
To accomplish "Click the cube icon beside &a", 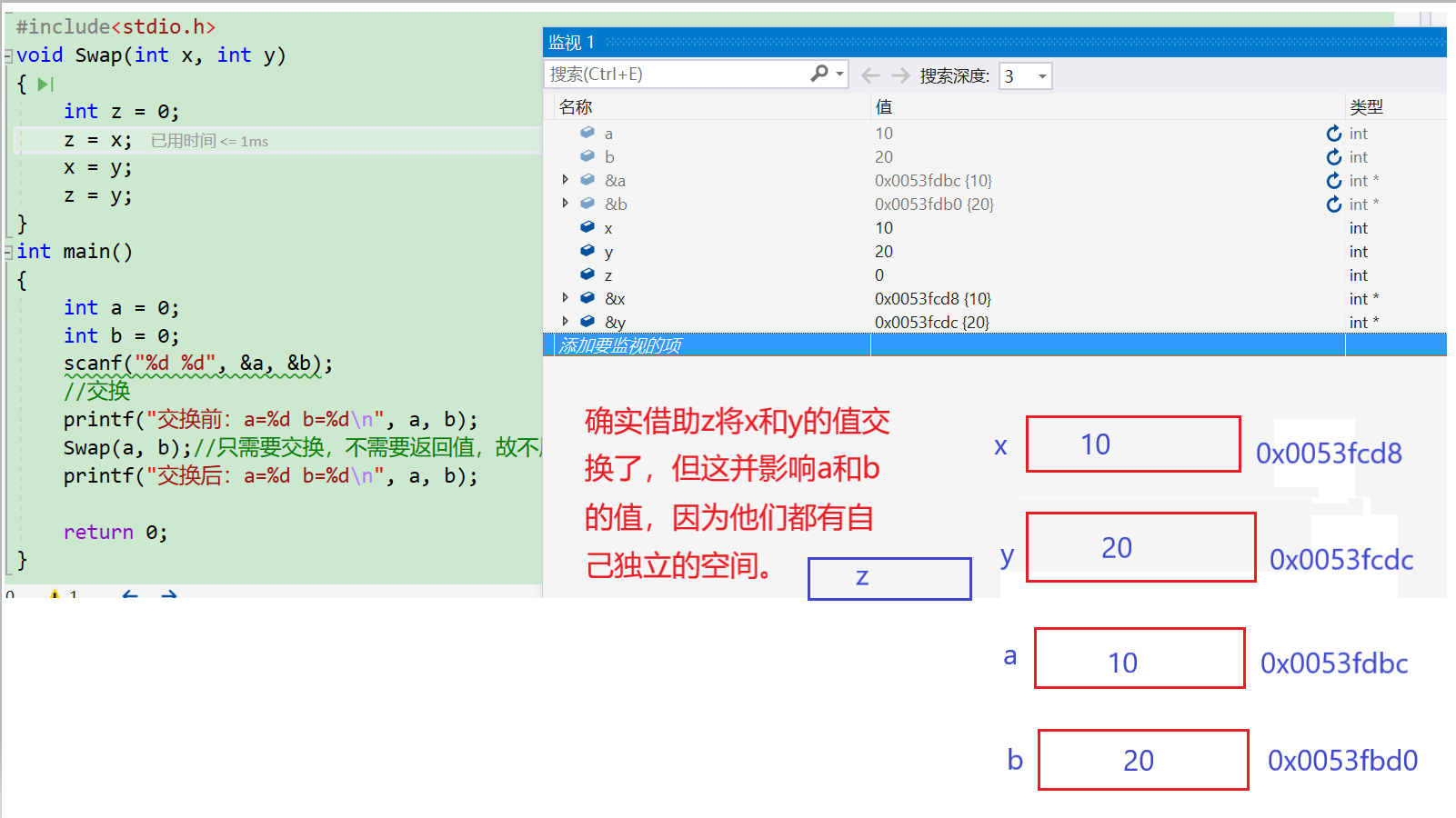I will pos(587,180).
